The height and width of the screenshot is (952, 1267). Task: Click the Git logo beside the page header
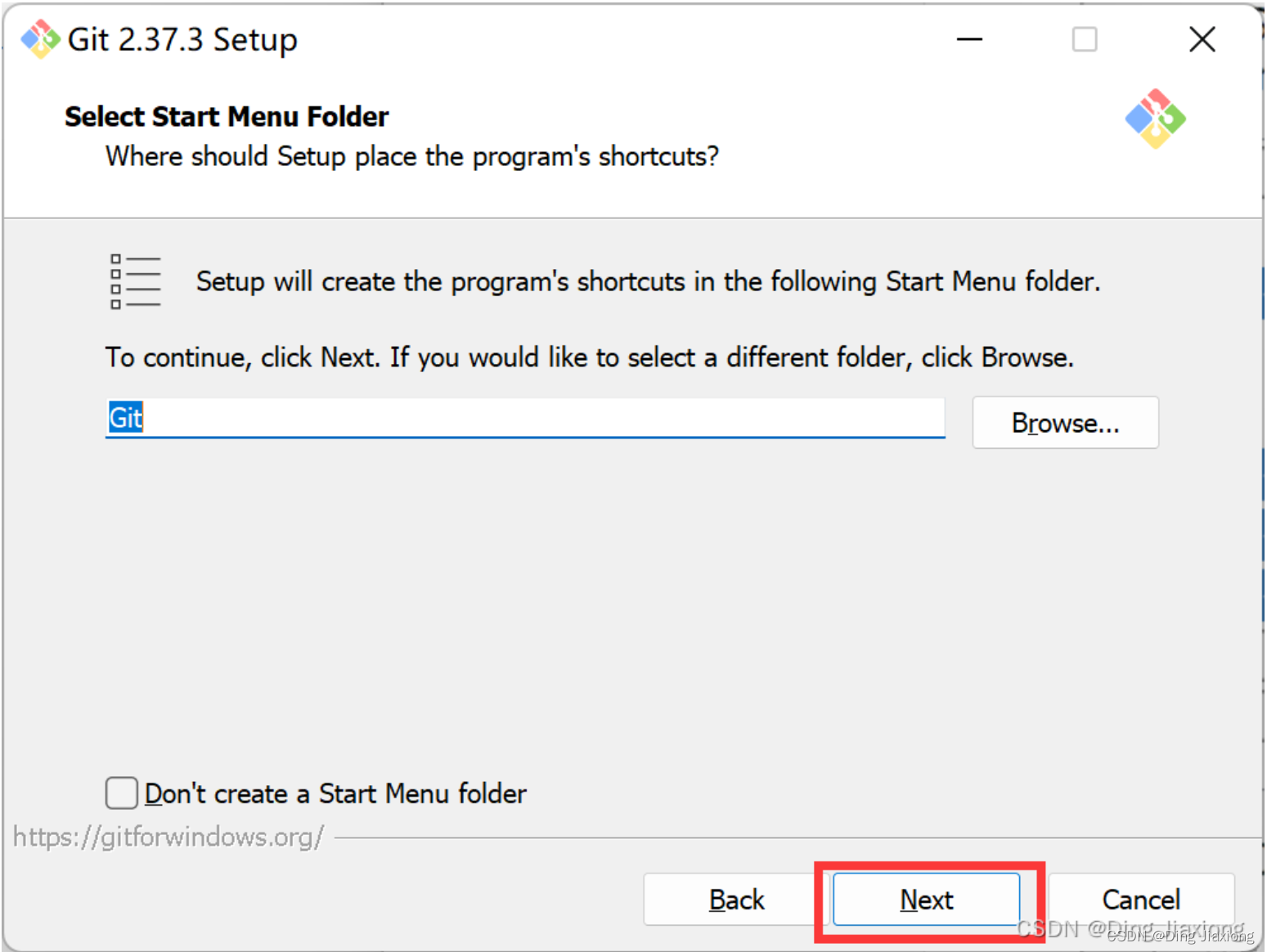click(1155, 119)
